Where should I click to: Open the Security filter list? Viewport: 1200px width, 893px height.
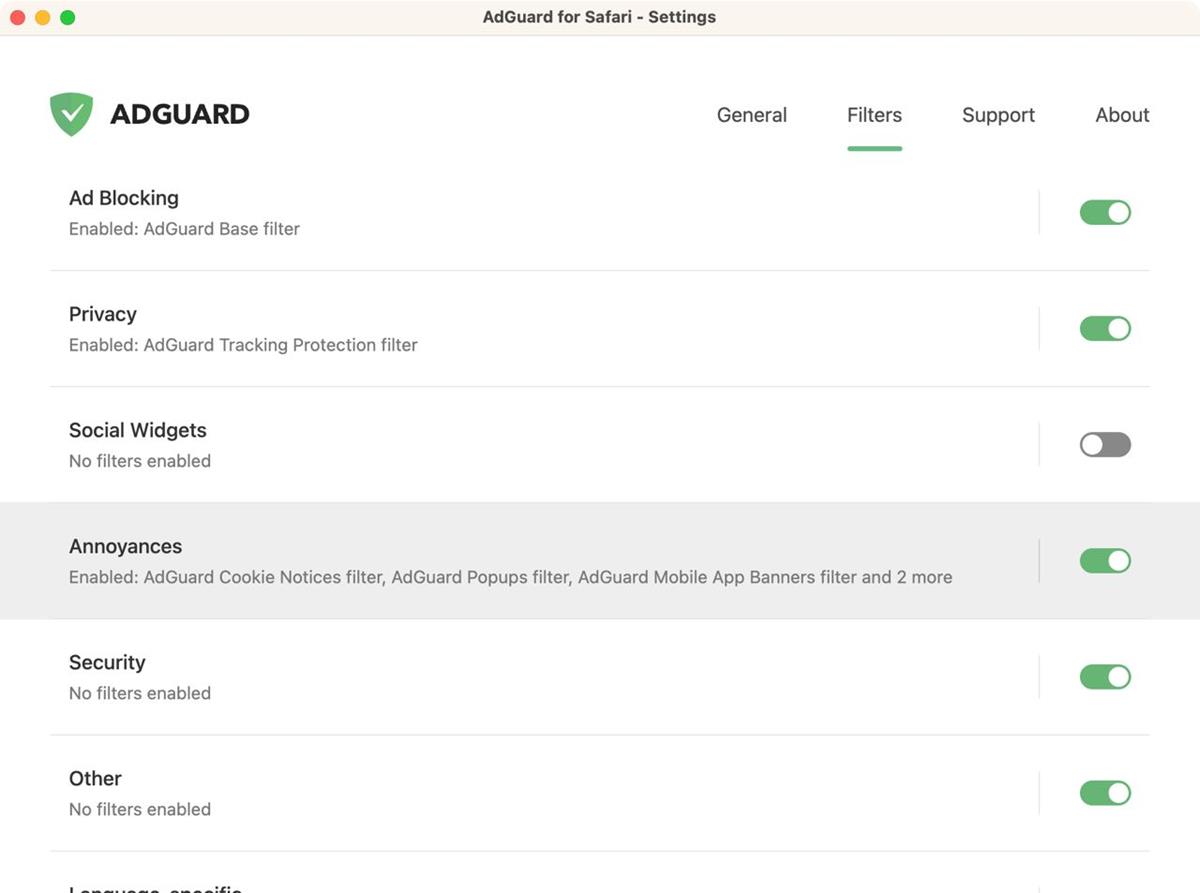400,676
